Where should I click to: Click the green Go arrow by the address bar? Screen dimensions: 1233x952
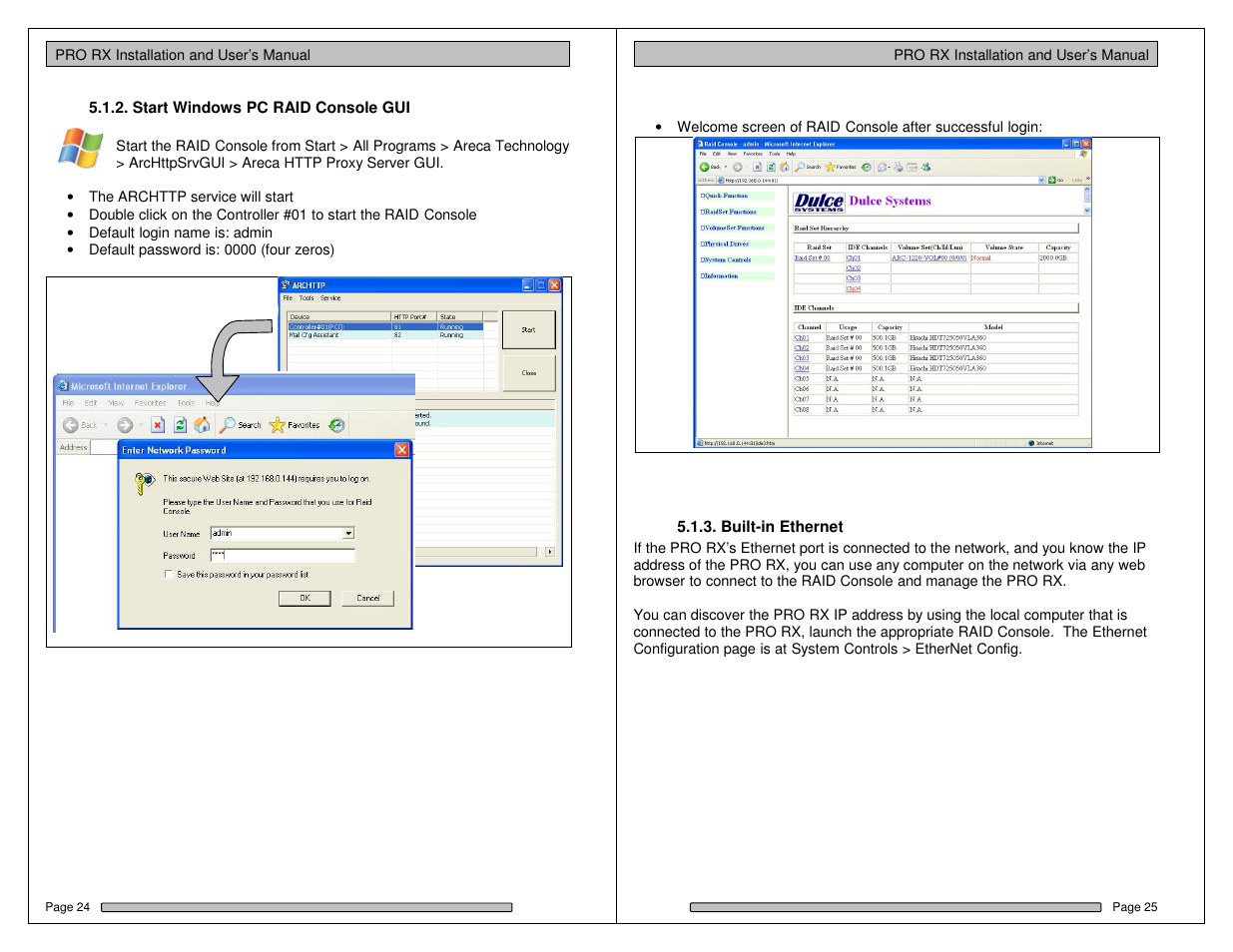tap(1051, 181)
